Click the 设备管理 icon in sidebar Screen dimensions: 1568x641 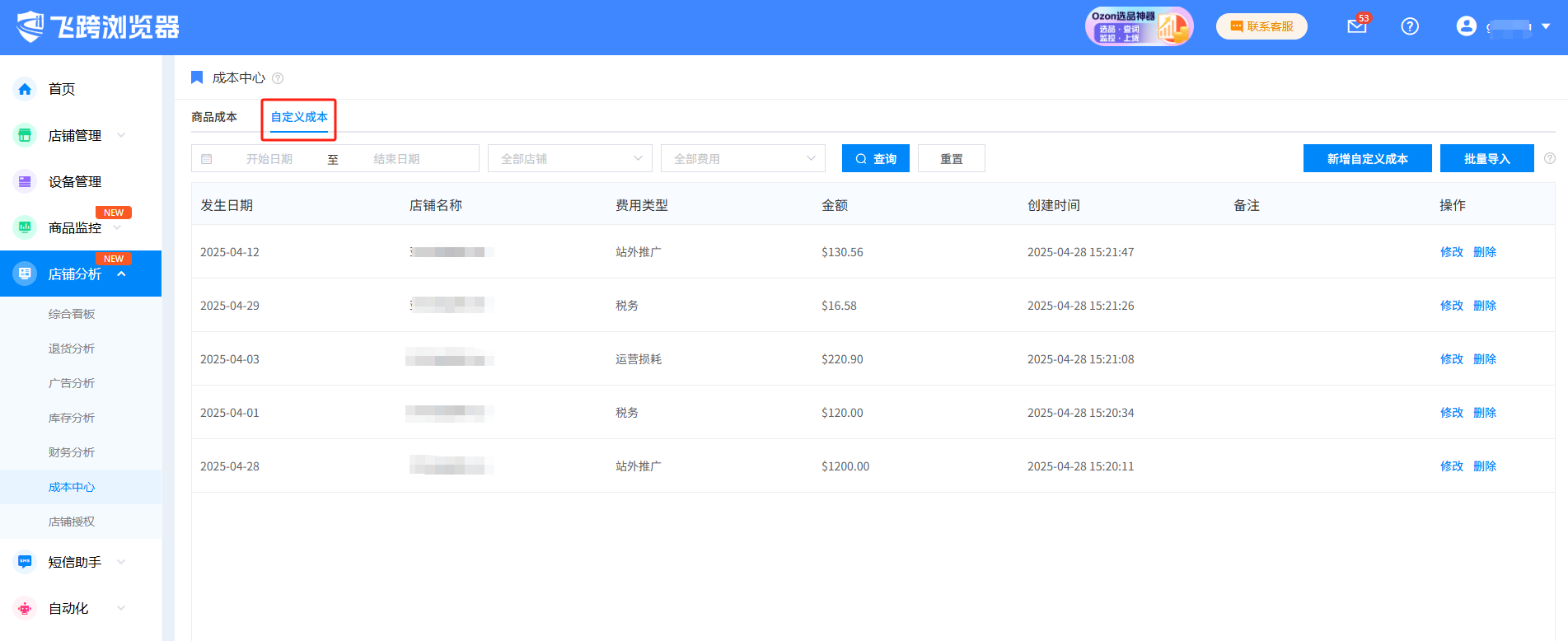[25, 181]
